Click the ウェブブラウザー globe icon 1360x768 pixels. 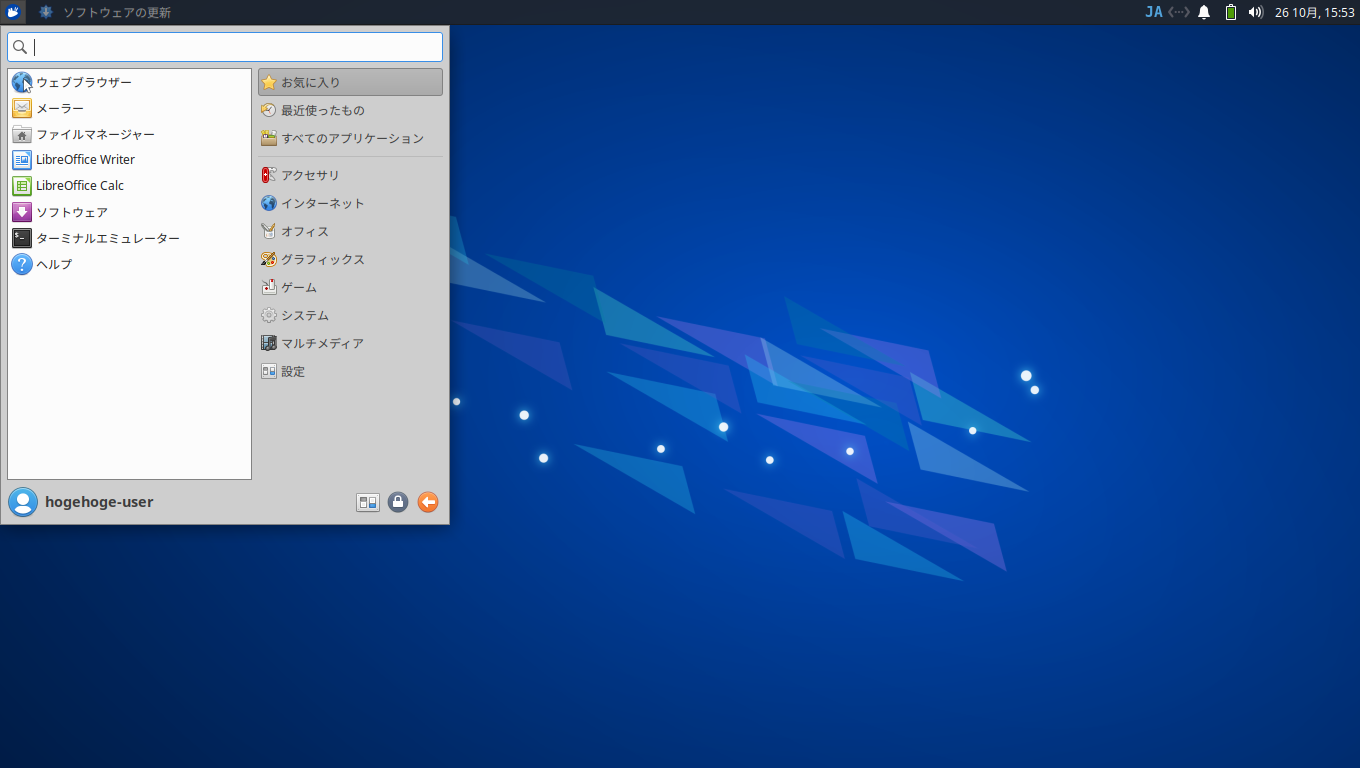22,82
